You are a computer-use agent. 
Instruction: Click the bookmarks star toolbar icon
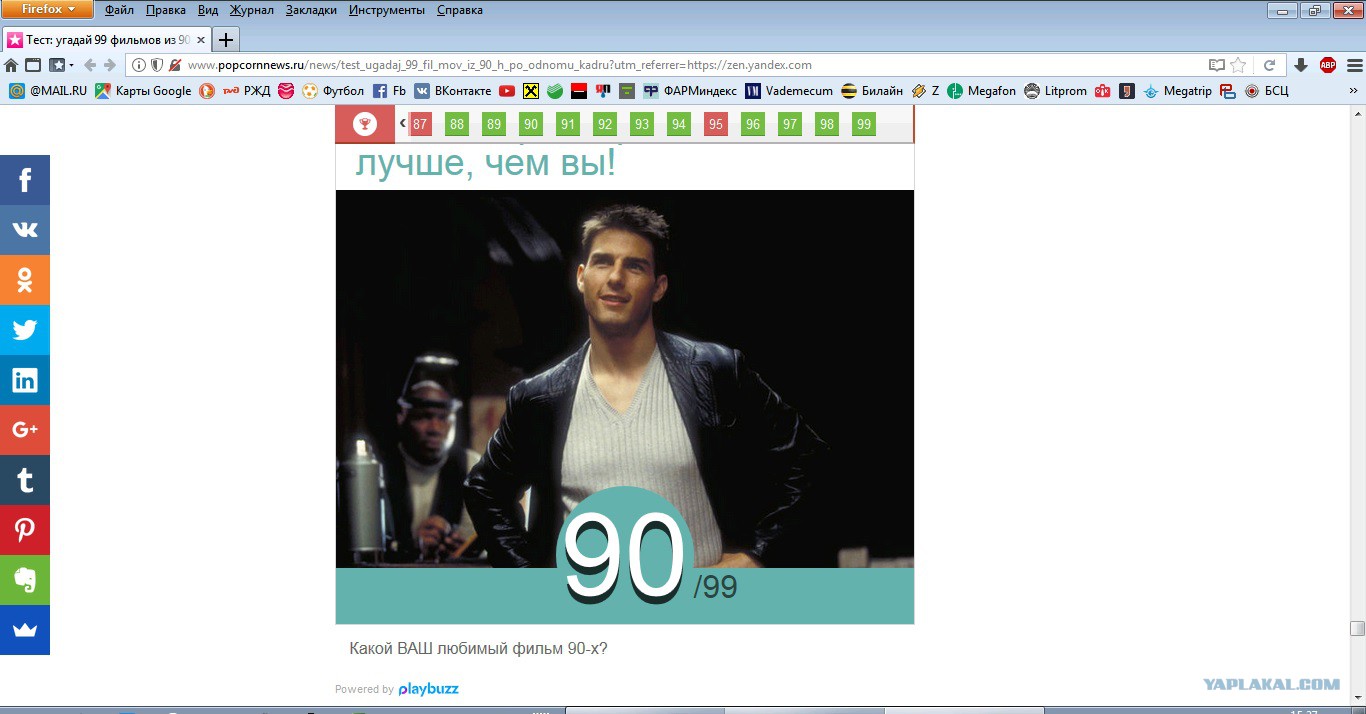click(56, 65)
